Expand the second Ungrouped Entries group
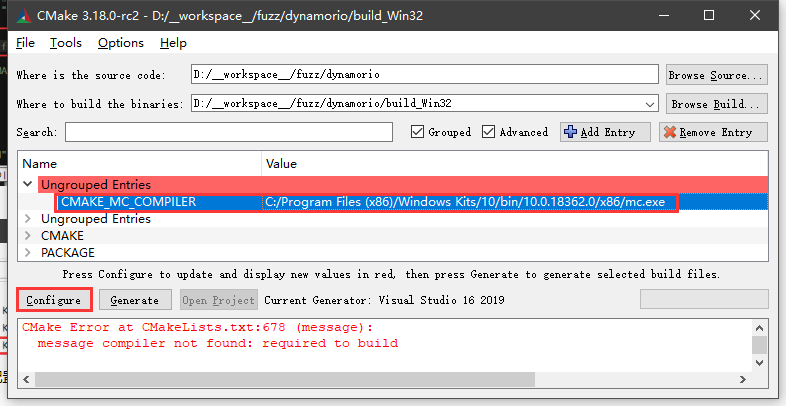The image size is (786, 406). (28, 219)
